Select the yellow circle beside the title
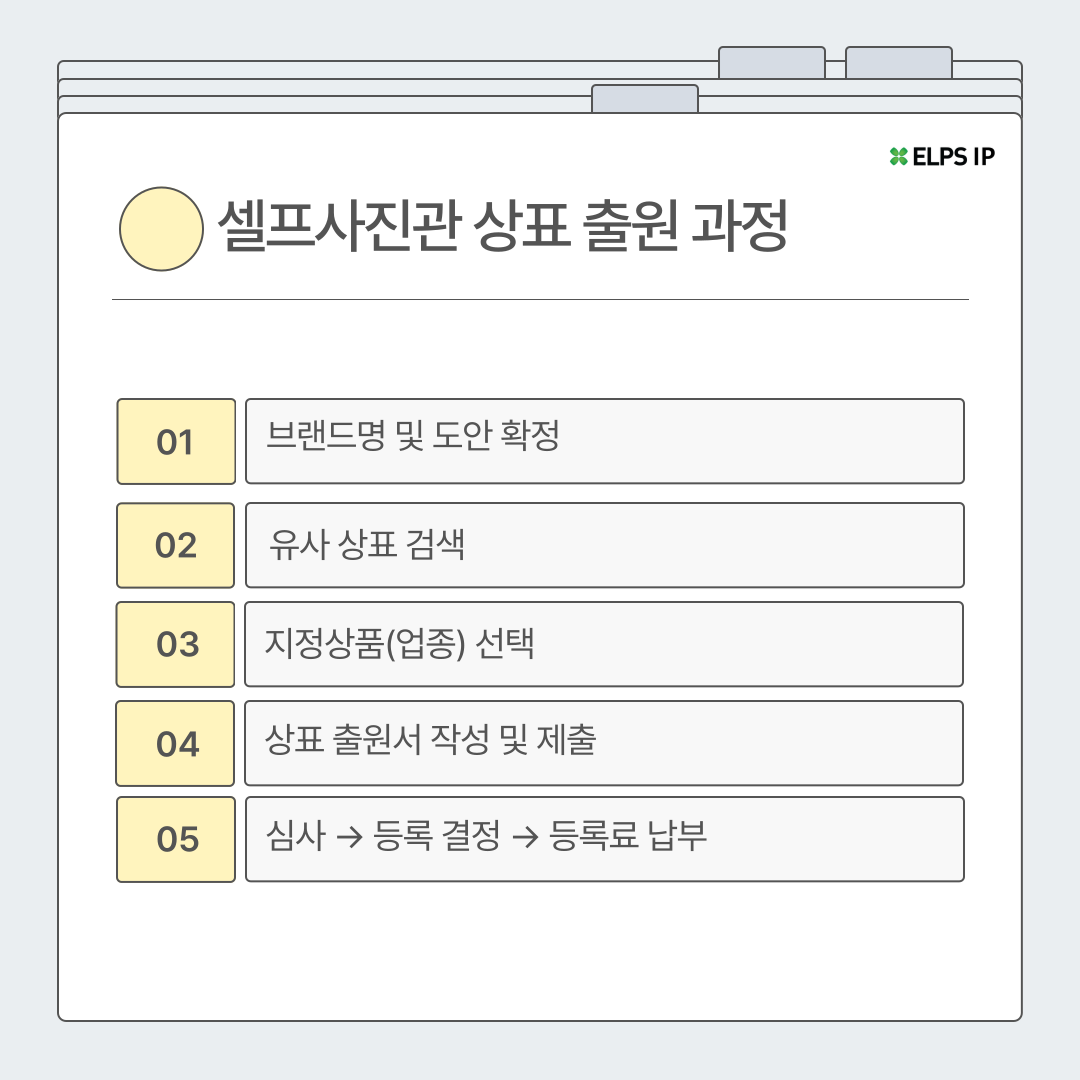This screenshot has width=1080, height=1080. [161, 229]
